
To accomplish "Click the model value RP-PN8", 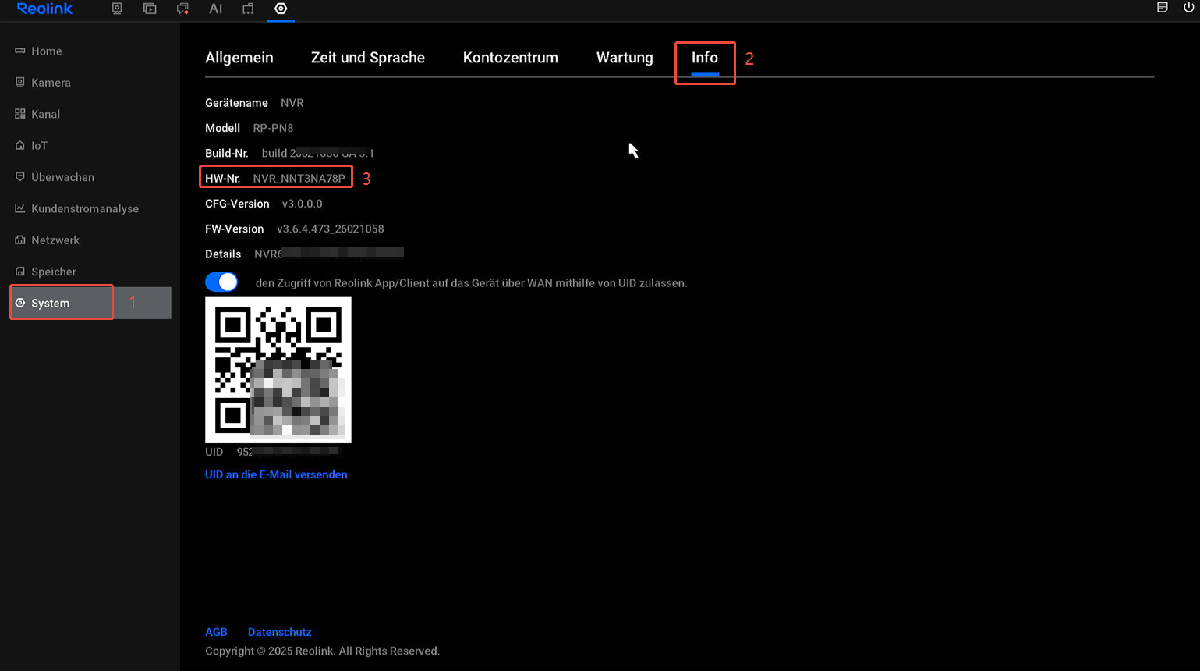I will (273, 128).
